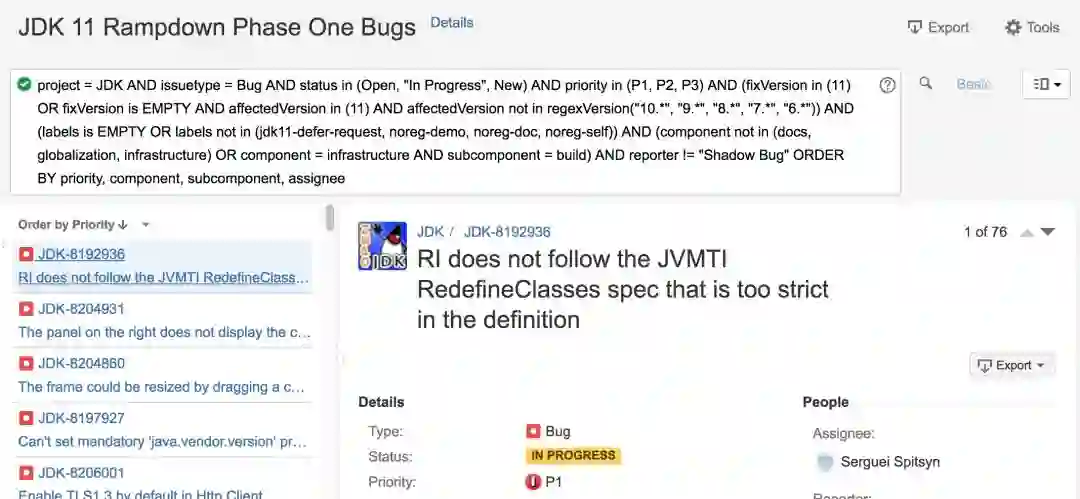The image size is (1080, 499).
Task: Expand the Order by Priority options arrow
Action: (145, 225)
